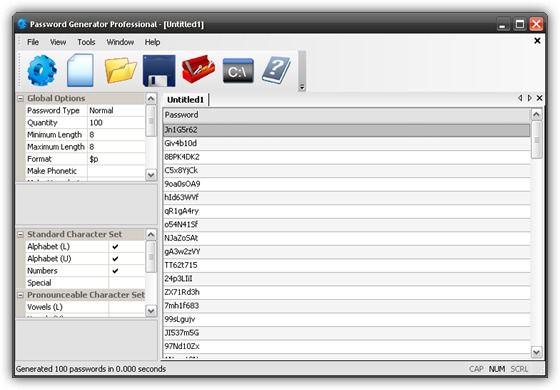Open the help book icon

pos(276,70)
